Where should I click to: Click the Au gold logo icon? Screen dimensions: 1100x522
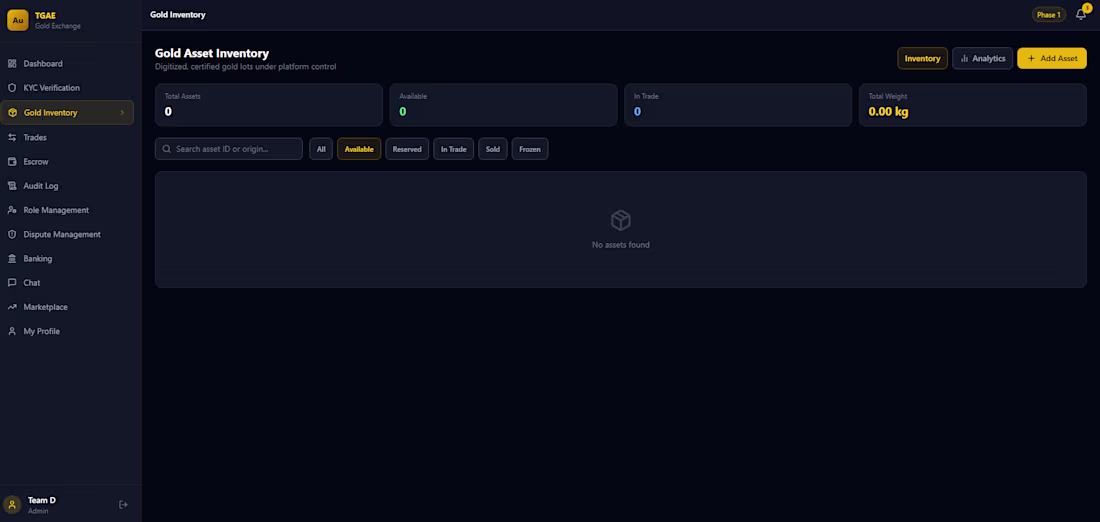[x=18, y=20]
